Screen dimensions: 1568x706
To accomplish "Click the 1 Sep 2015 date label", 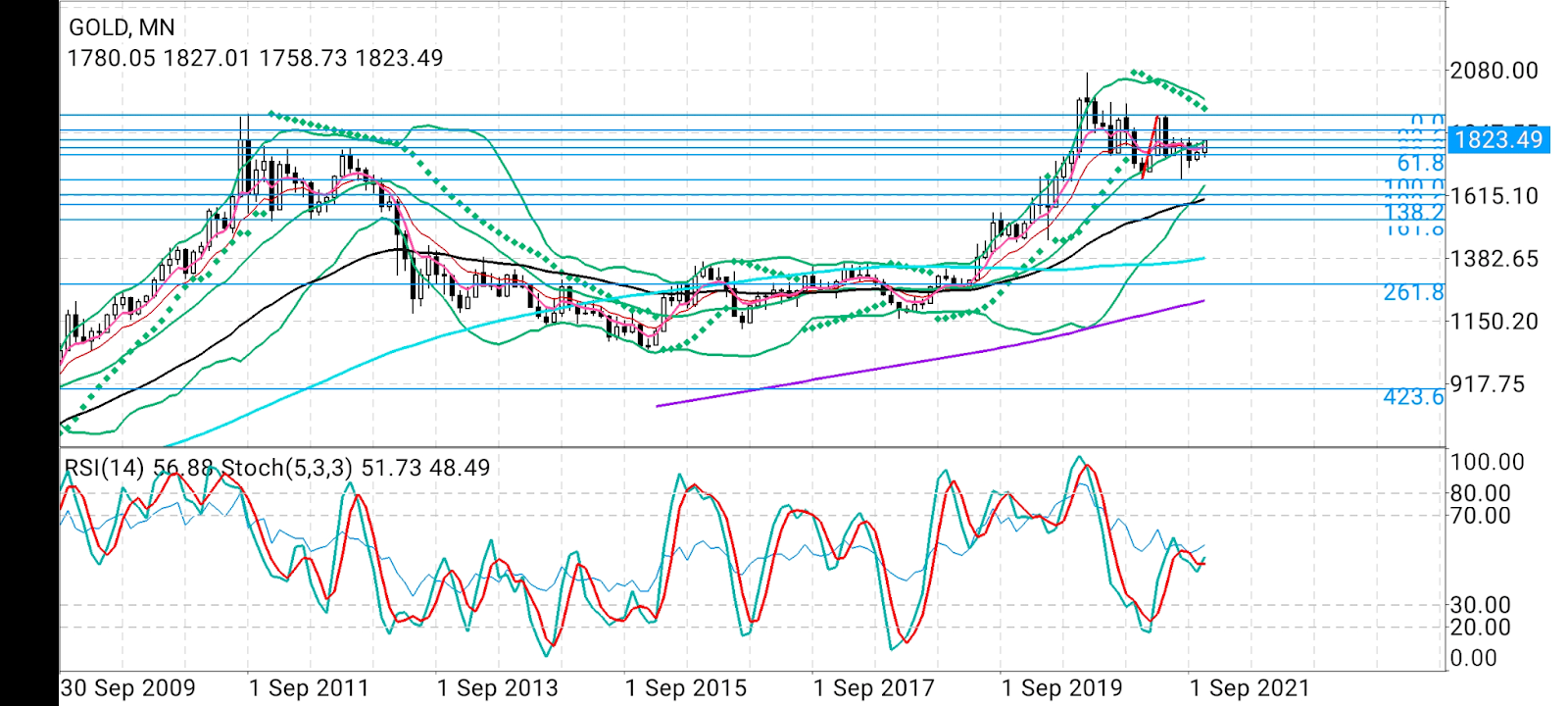I will click(x=686, y=688).
